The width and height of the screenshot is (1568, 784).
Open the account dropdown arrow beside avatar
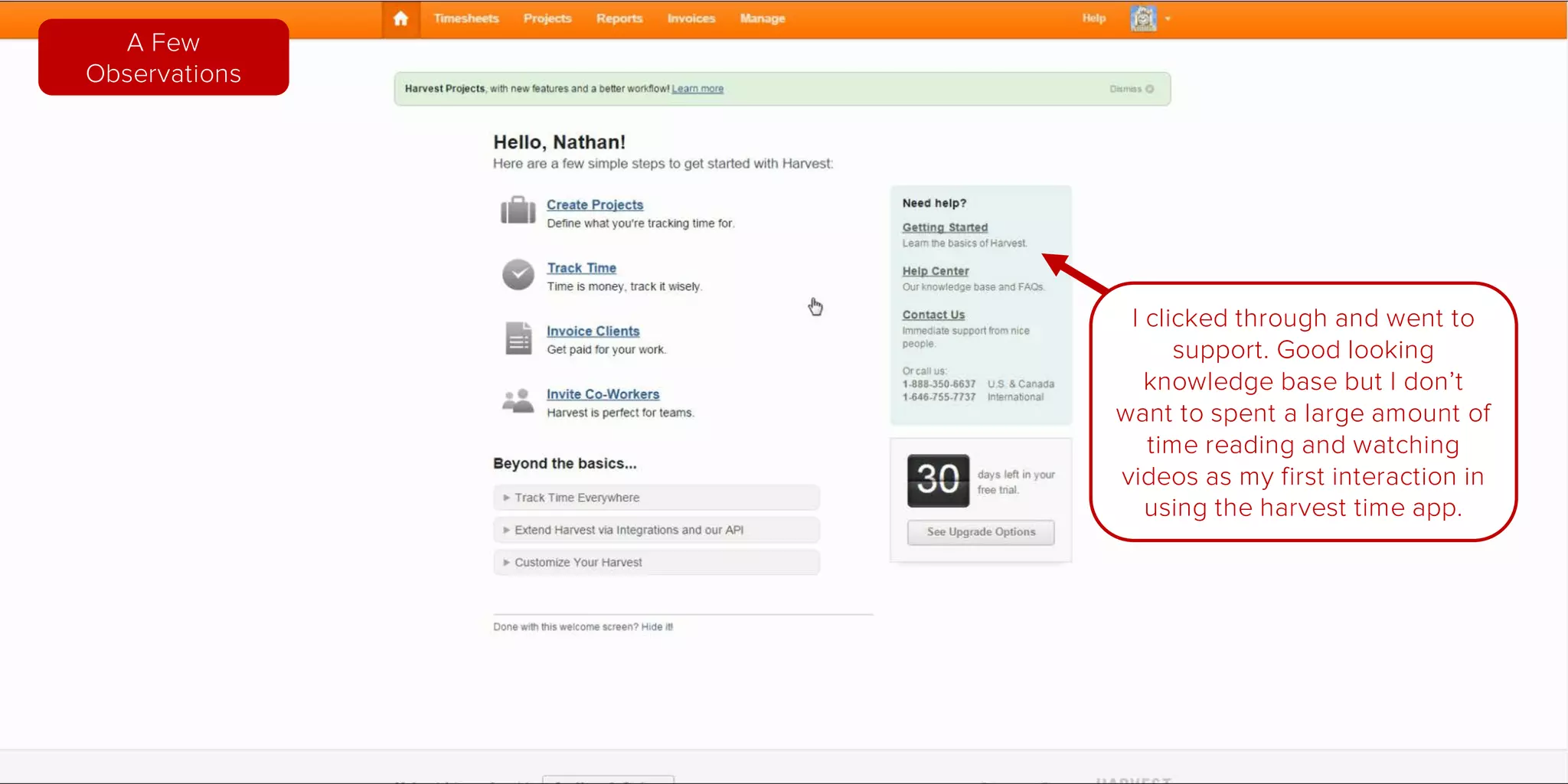pos(1168,18)
